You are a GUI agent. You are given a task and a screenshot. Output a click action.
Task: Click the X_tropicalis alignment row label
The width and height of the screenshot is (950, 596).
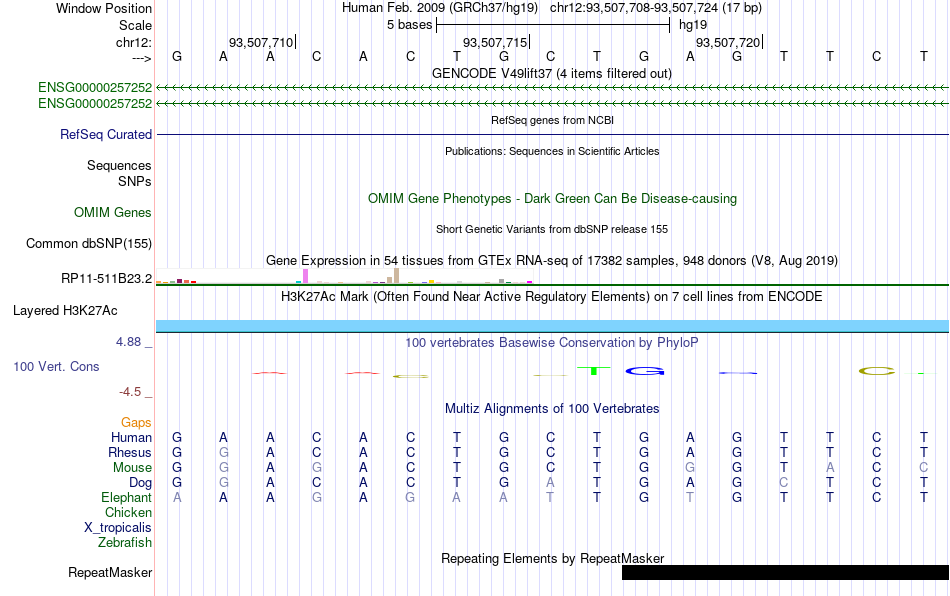click(118, 528)
